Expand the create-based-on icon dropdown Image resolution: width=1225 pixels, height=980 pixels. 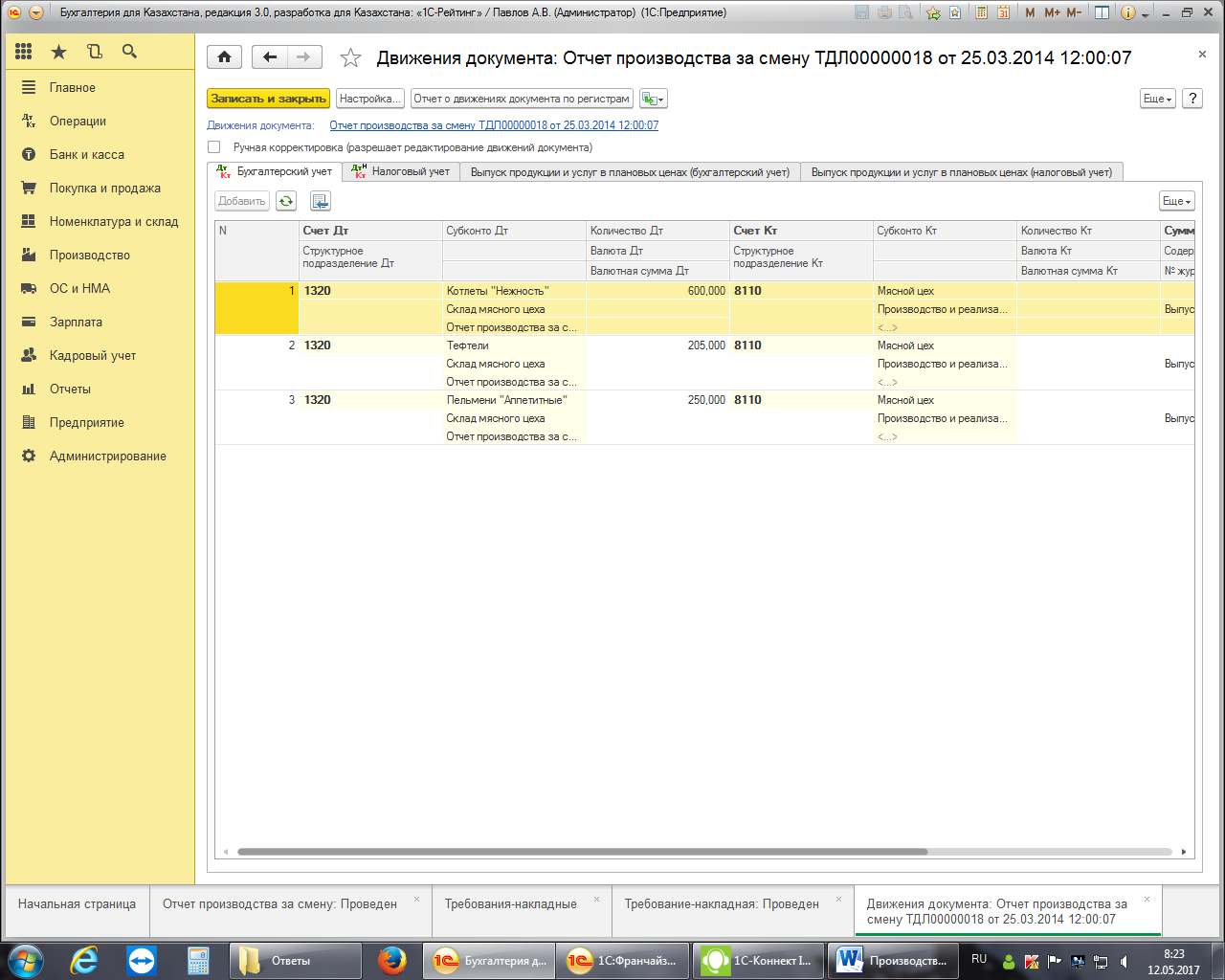(x=653, y=99)
